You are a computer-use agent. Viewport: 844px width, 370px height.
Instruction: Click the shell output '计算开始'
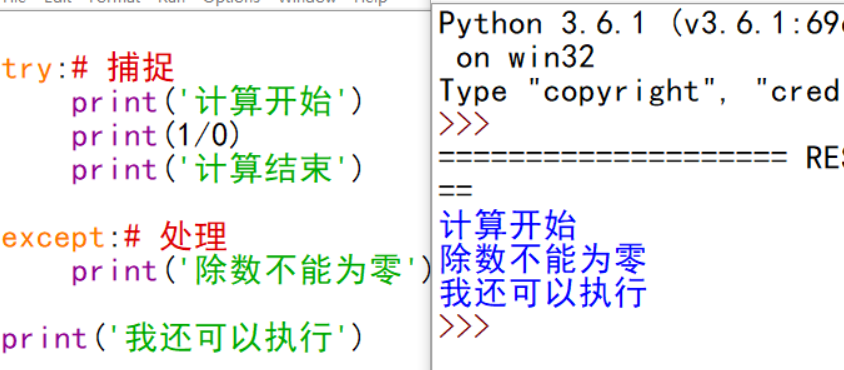[x=508, y=225]
